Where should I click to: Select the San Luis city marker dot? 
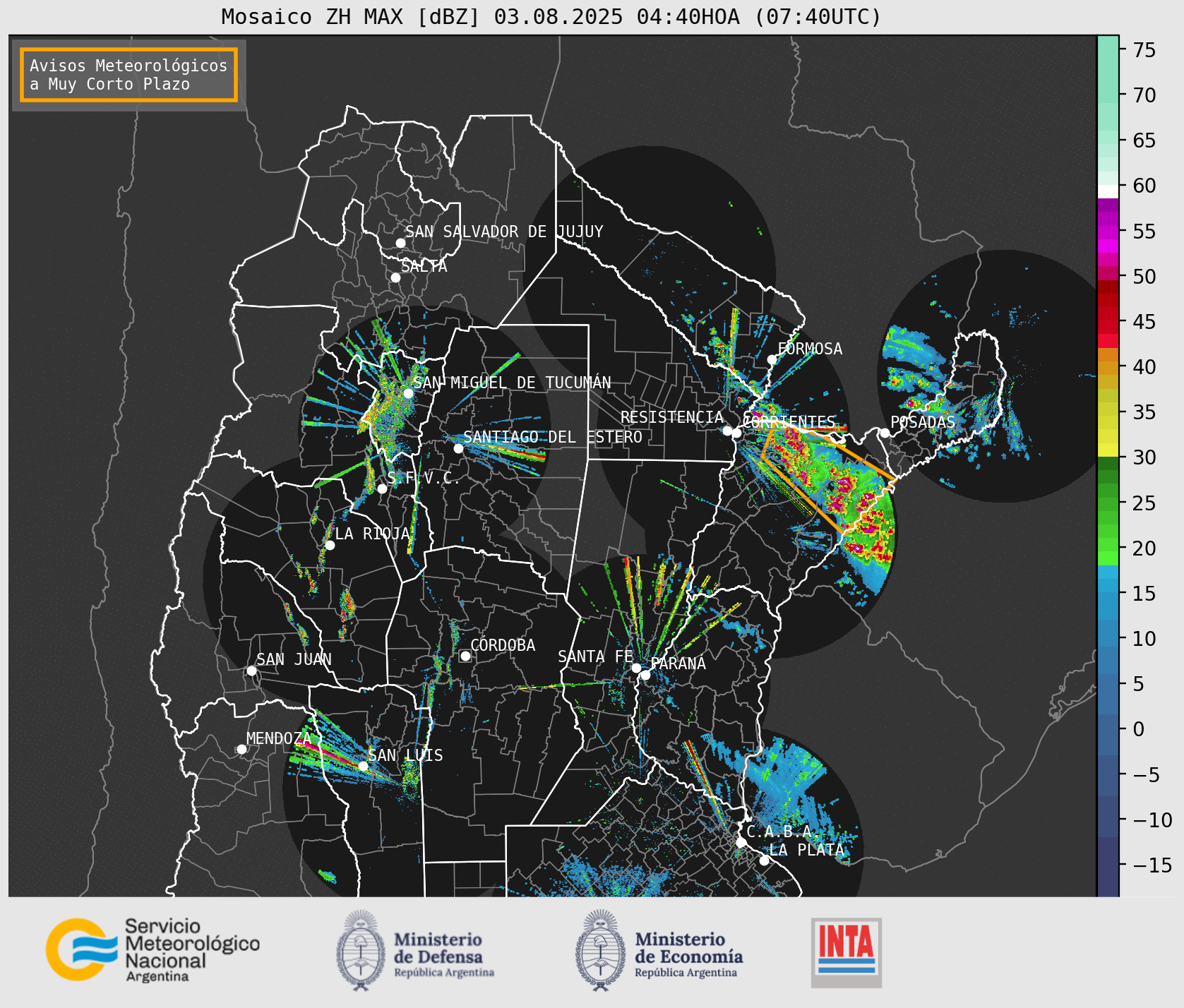pyautogui.click(x=363, y=766)
